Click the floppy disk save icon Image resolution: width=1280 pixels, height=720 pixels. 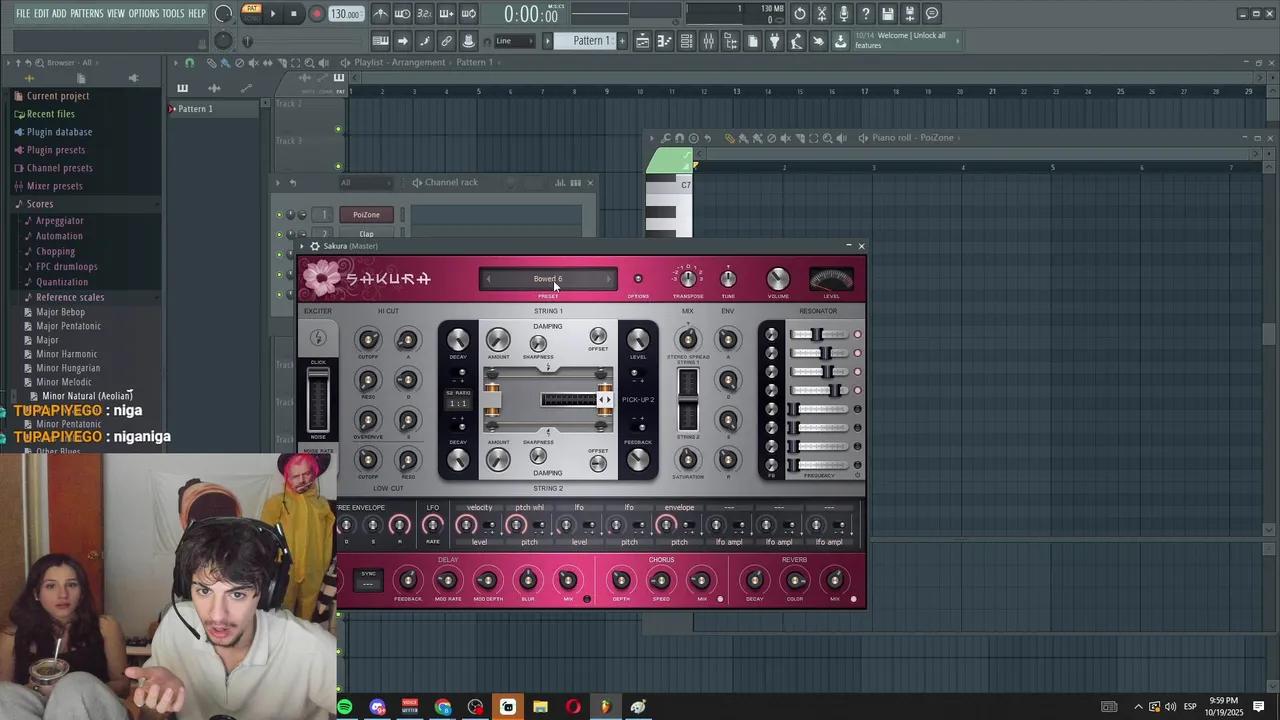click(888, 14)
